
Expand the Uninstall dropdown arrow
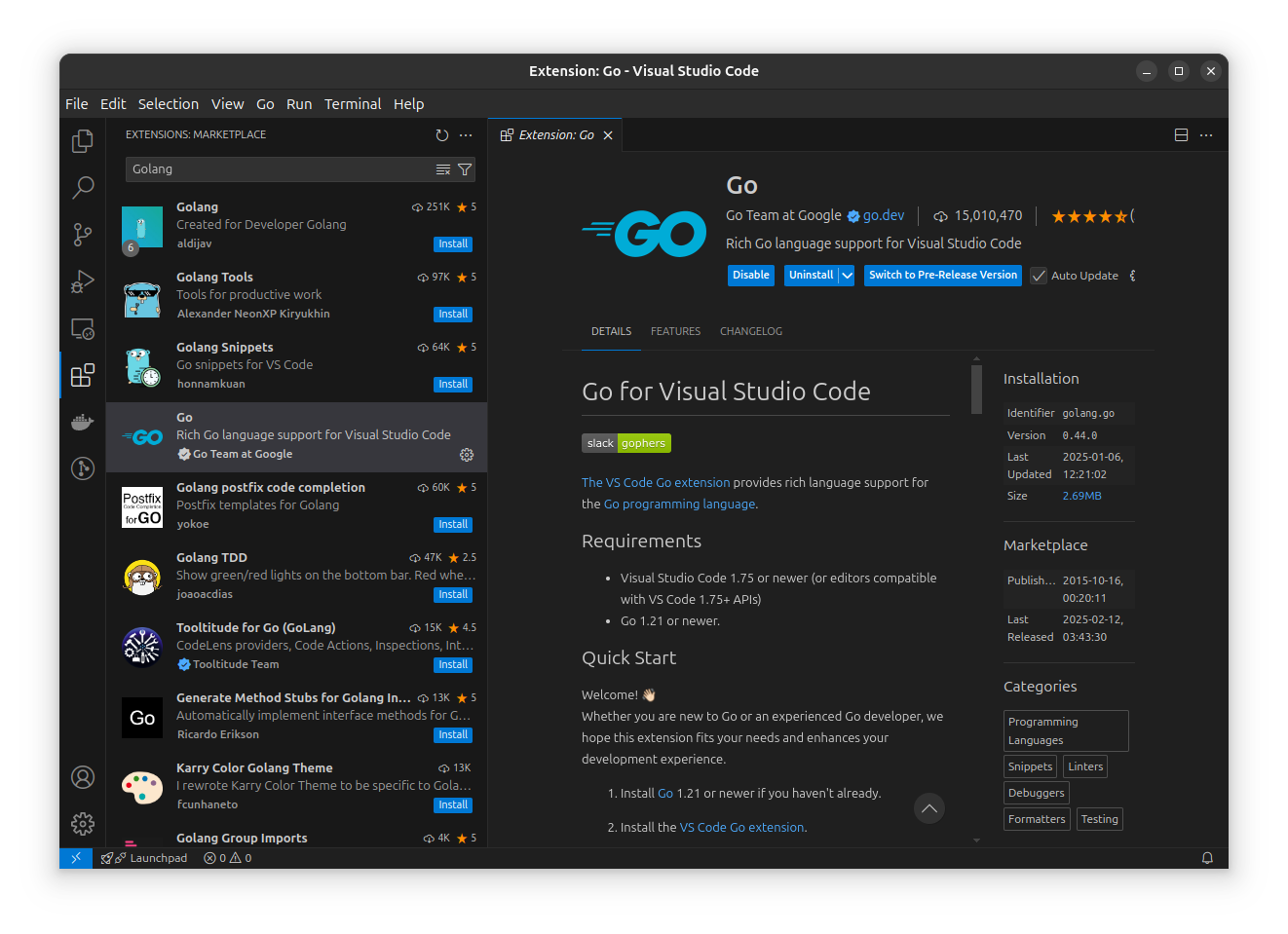coord(847,276)
